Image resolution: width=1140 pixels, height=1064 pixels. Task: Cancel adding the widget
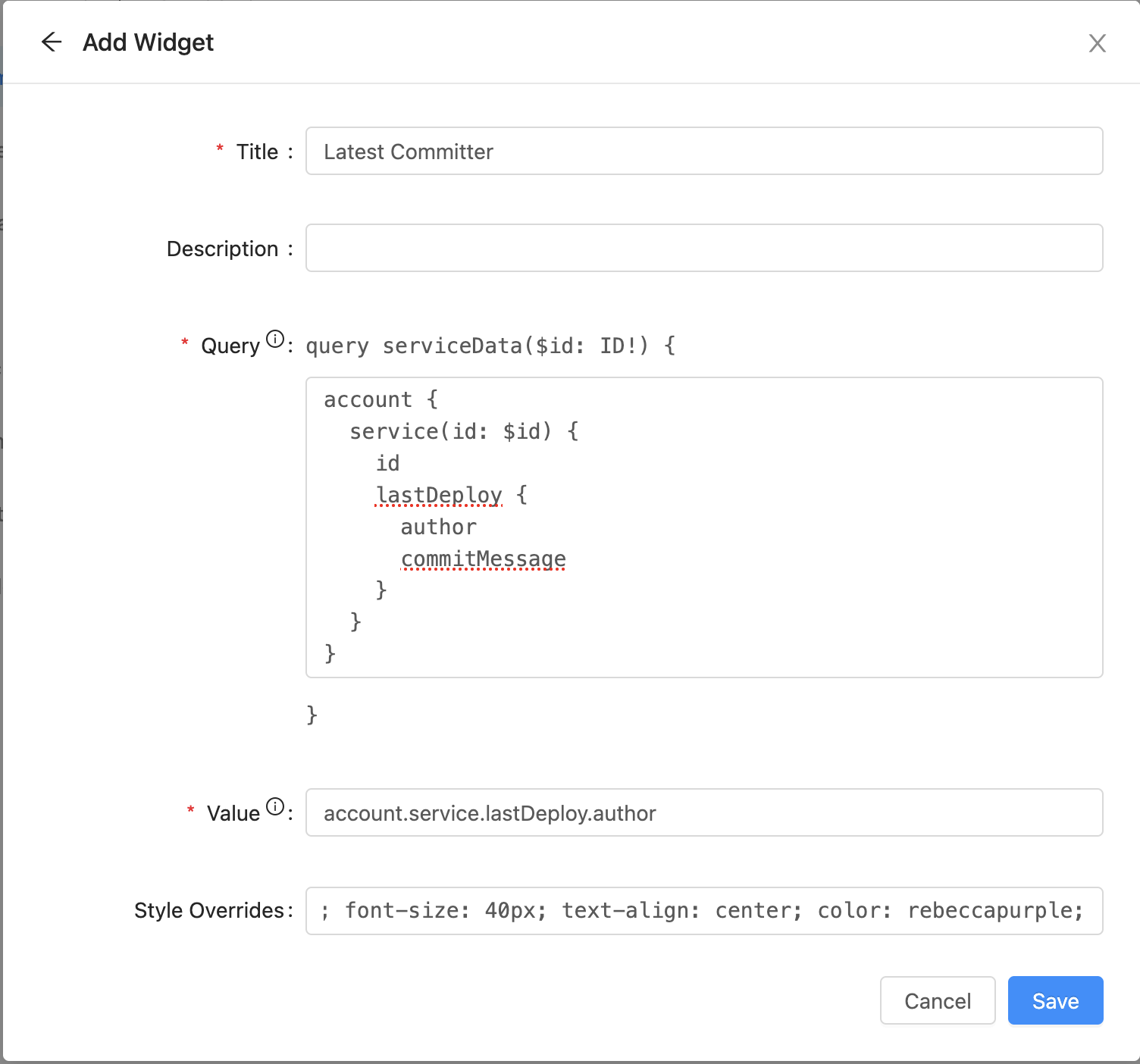pyautogui.click(x=938, y=1000)
